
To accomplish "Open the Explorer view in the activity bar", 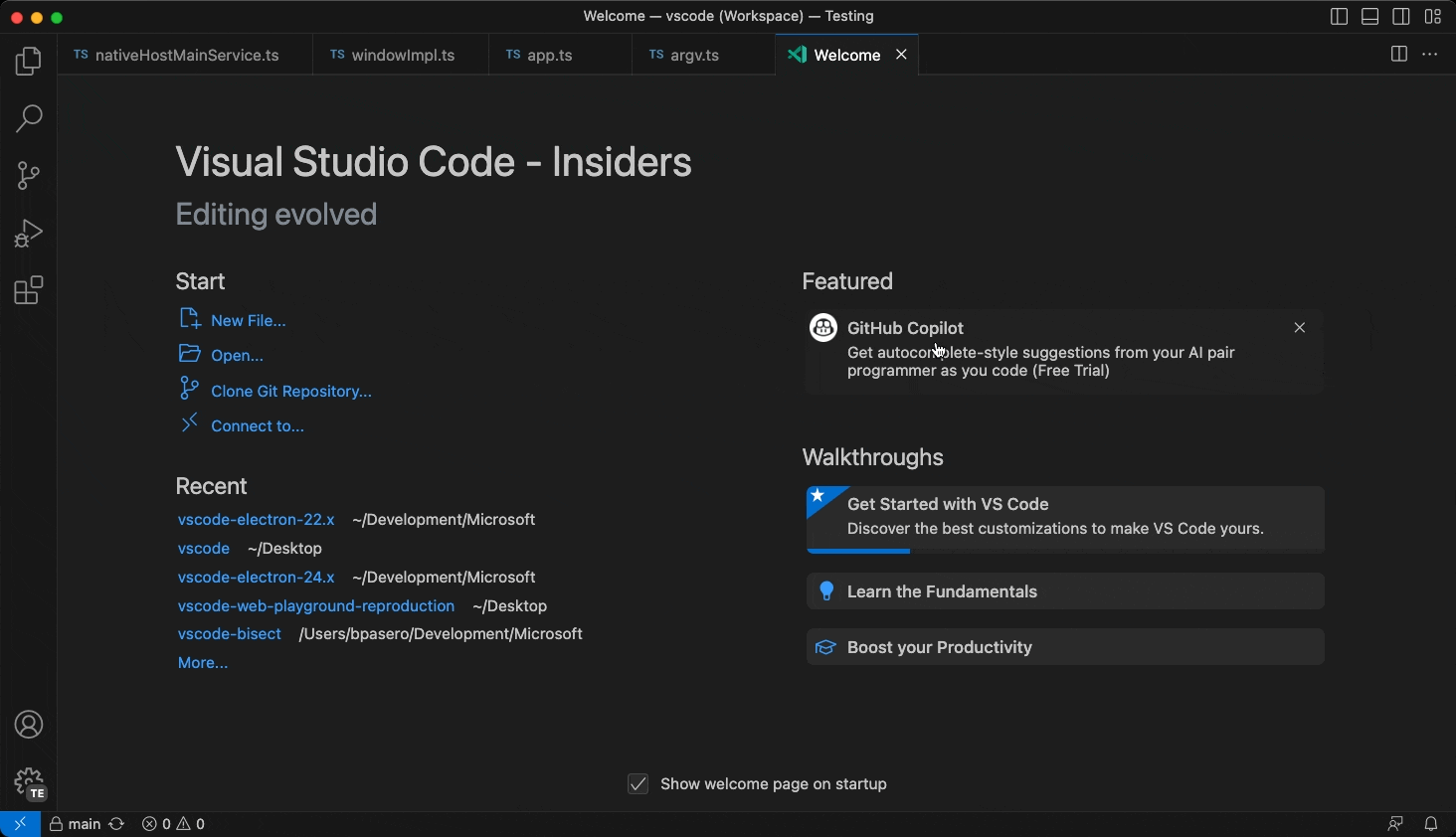I will pos(28,61).
